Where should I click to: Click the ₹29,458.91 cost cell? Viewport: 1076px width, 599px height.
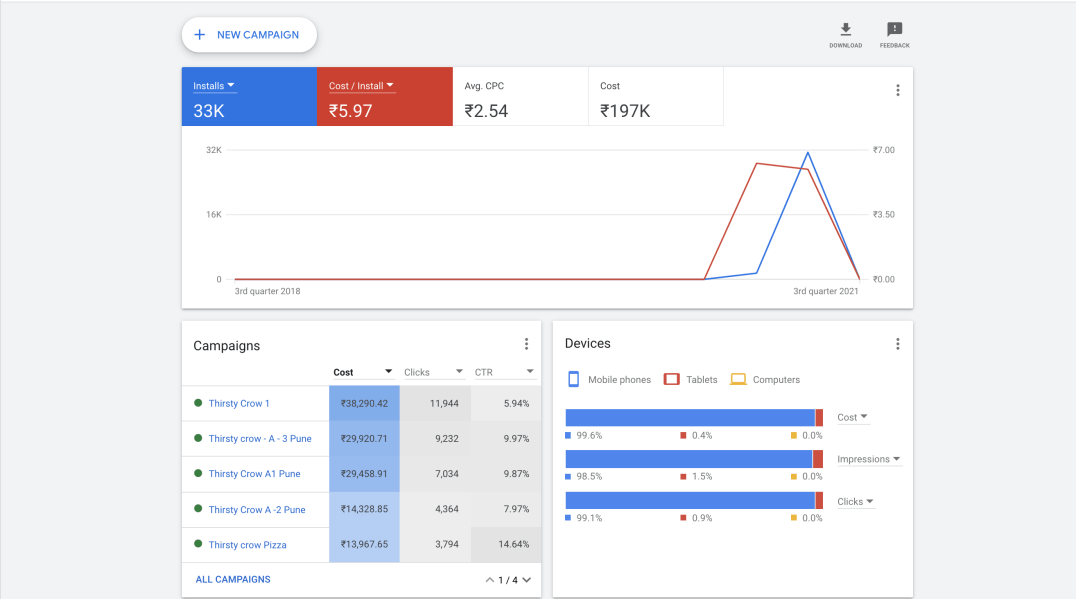364,474
